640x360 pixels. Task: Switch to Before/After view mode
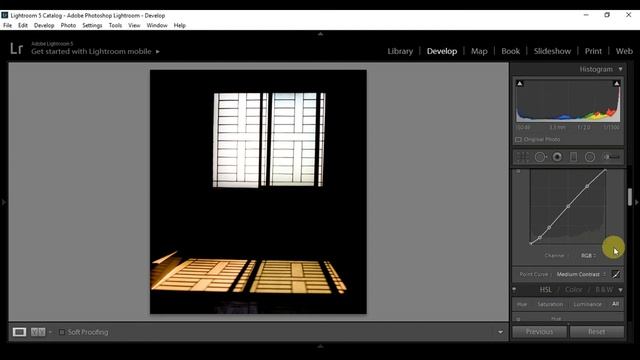[38, 332]
